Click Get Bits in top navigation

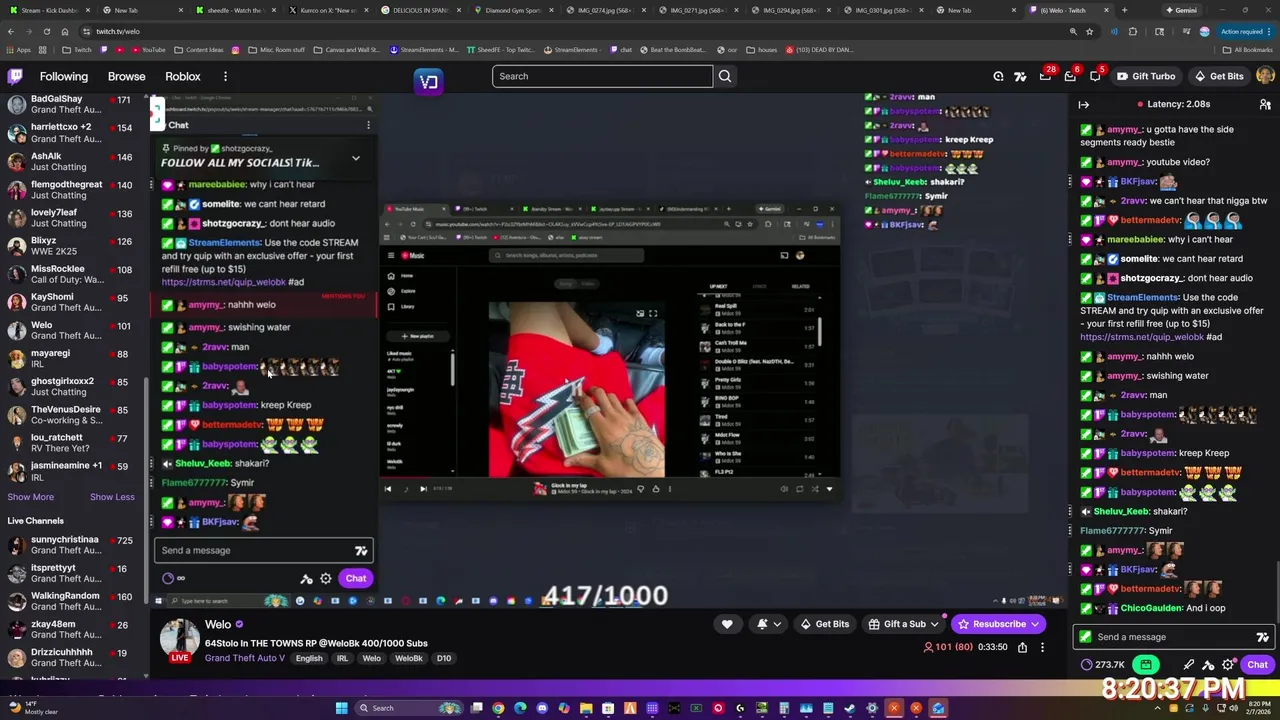pyautogui.click(x=1219, y=76)
